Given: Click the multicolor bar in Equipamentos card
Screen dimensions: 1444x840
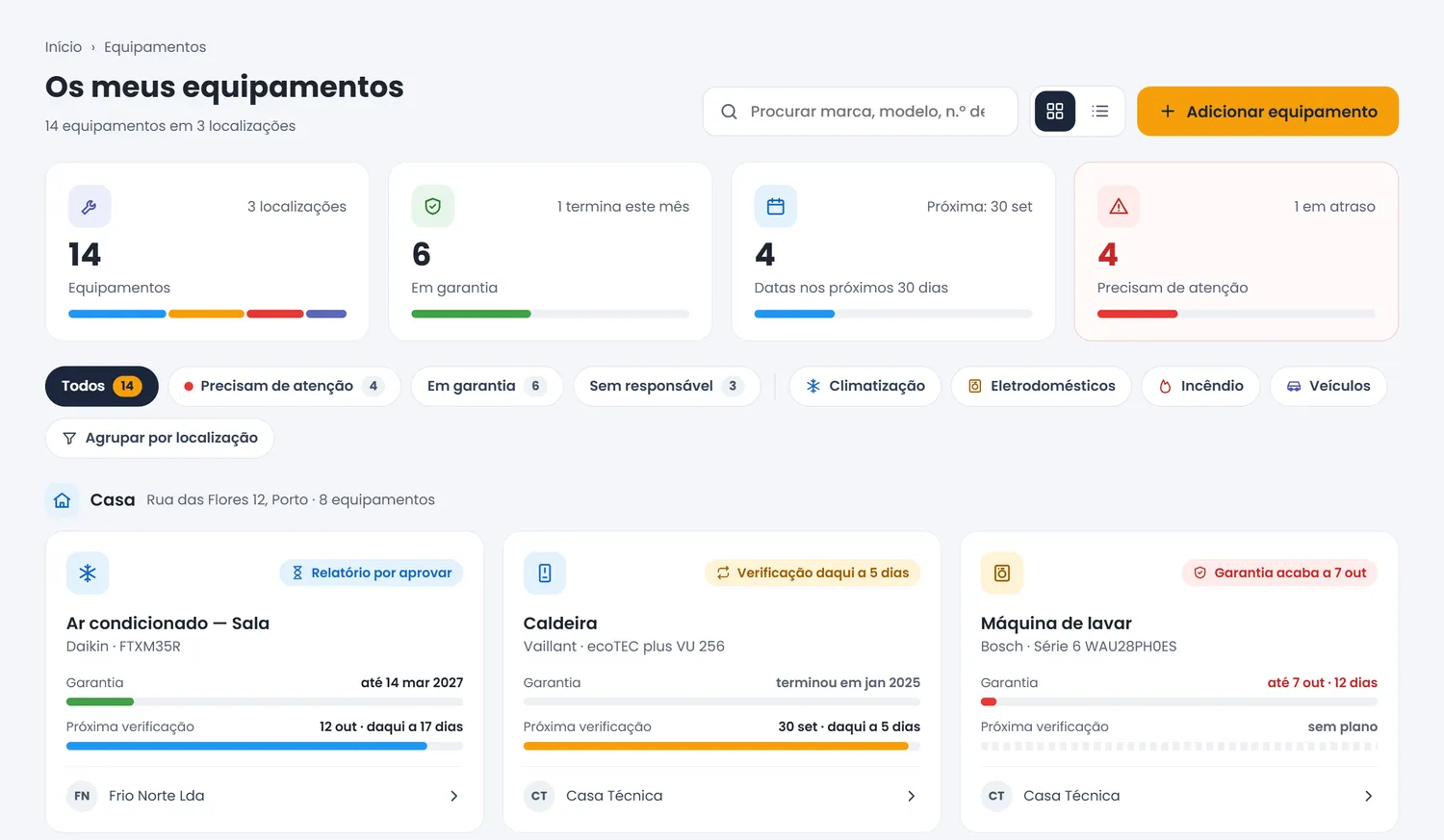Looking at the screenshot, I should 207,314.
